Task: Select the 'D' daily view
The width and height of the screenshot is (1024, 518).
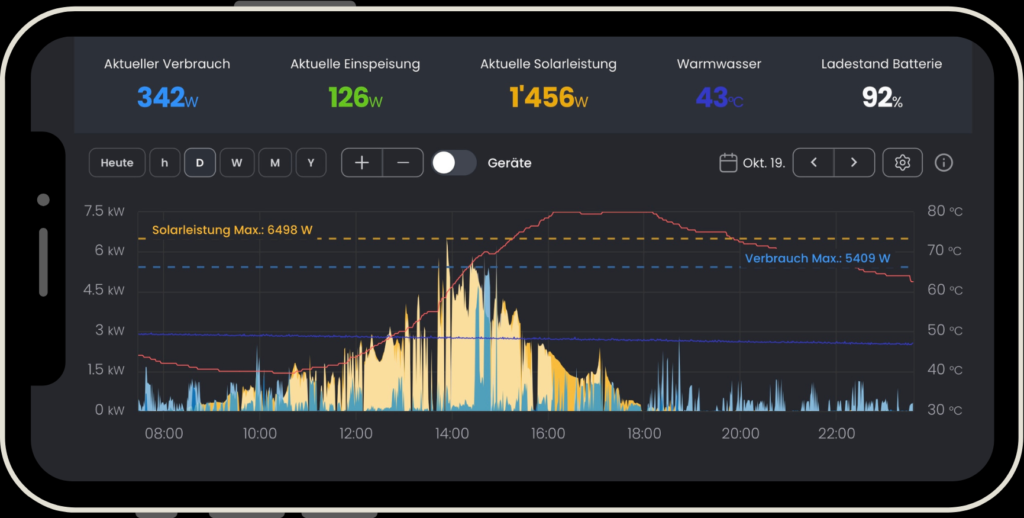Action: coord(200,163)
